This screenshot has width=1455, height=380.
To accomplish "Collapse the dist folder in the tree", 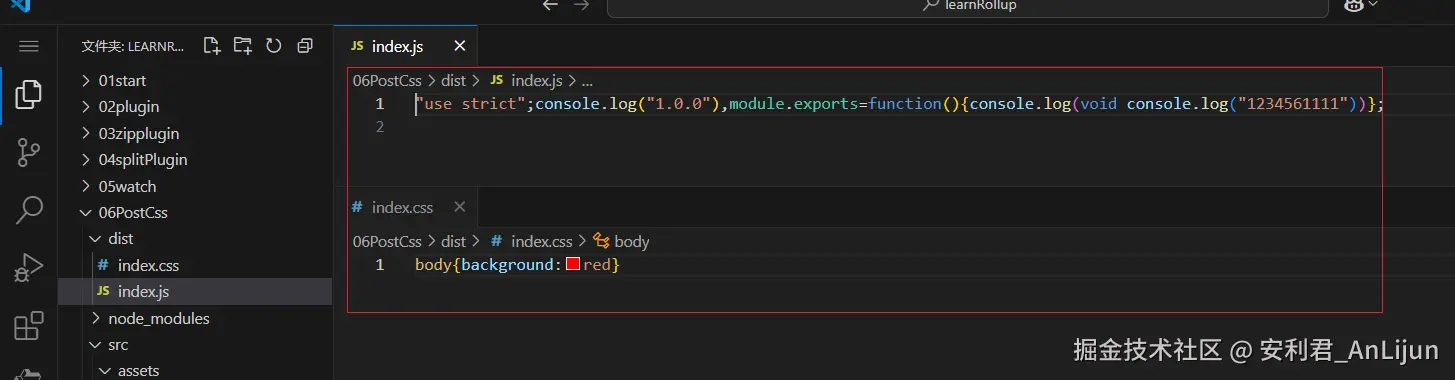I will (120, 239).
